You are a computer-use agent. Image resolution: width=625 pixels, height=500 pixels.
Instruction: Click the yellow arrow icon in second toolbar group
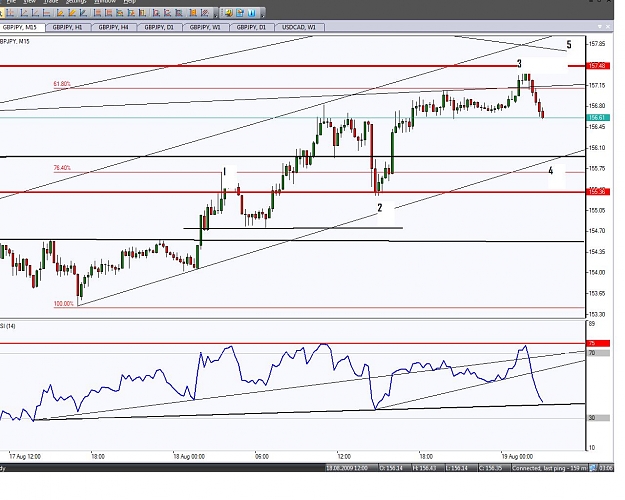(x=228, y=13)
